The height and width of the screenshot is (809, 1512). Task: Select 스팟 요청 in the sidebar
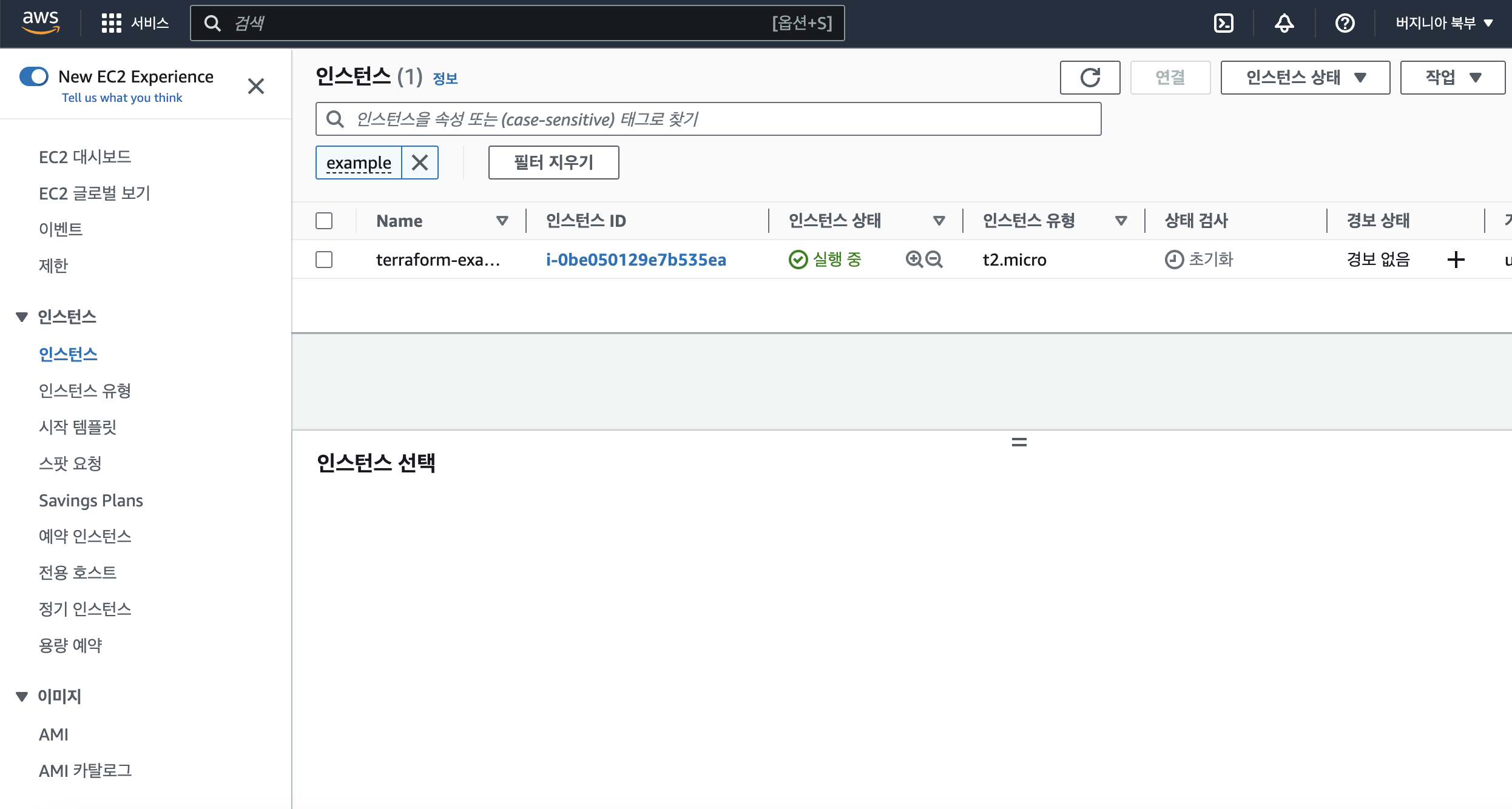[70, 463]
